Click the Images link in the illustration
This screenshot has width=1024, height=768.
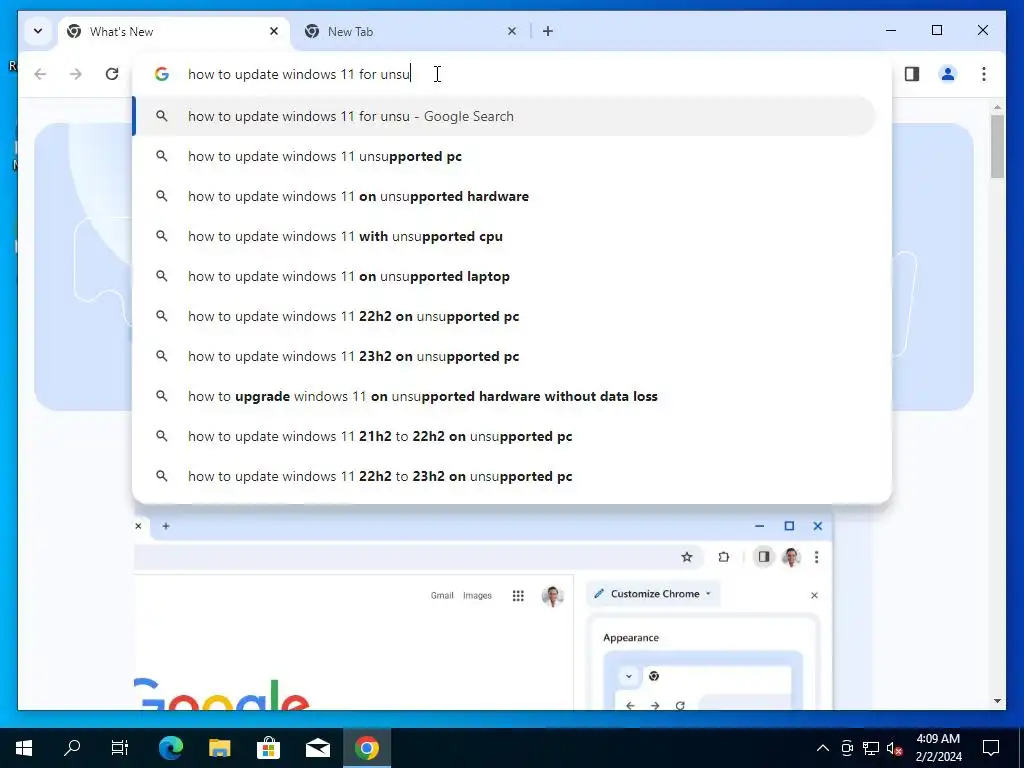click(477, 596)
